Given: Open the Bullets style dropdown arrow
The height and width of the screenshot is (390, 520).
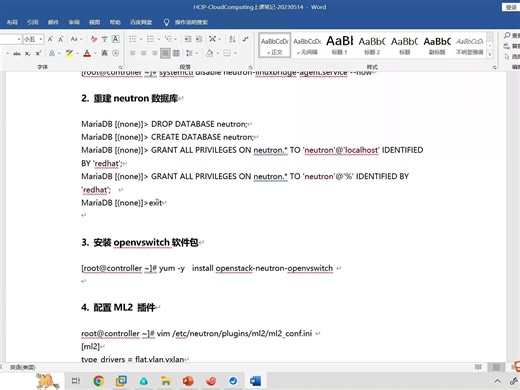Looking at the screenshot, I should 141,39.
